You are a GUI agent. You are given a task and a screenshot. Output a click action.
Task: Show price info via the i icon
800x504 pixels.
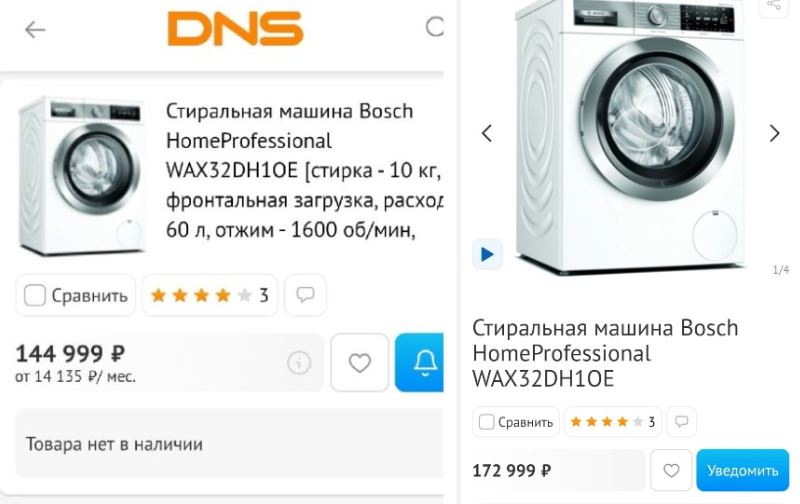coord(299,363)
